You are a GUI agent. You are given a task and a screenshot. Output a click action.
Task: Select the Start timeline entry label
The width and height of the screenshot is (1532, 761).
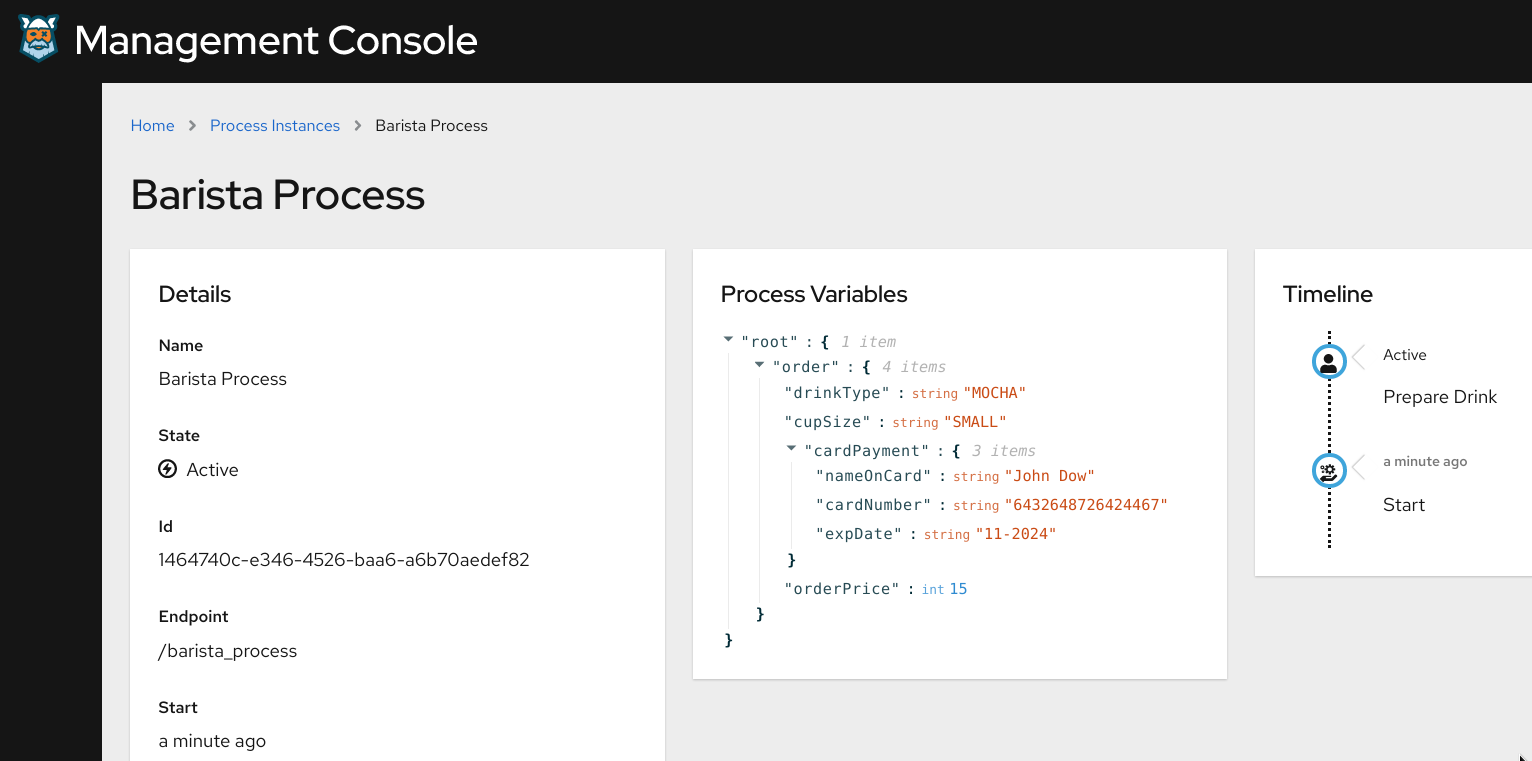(1403, 505)
